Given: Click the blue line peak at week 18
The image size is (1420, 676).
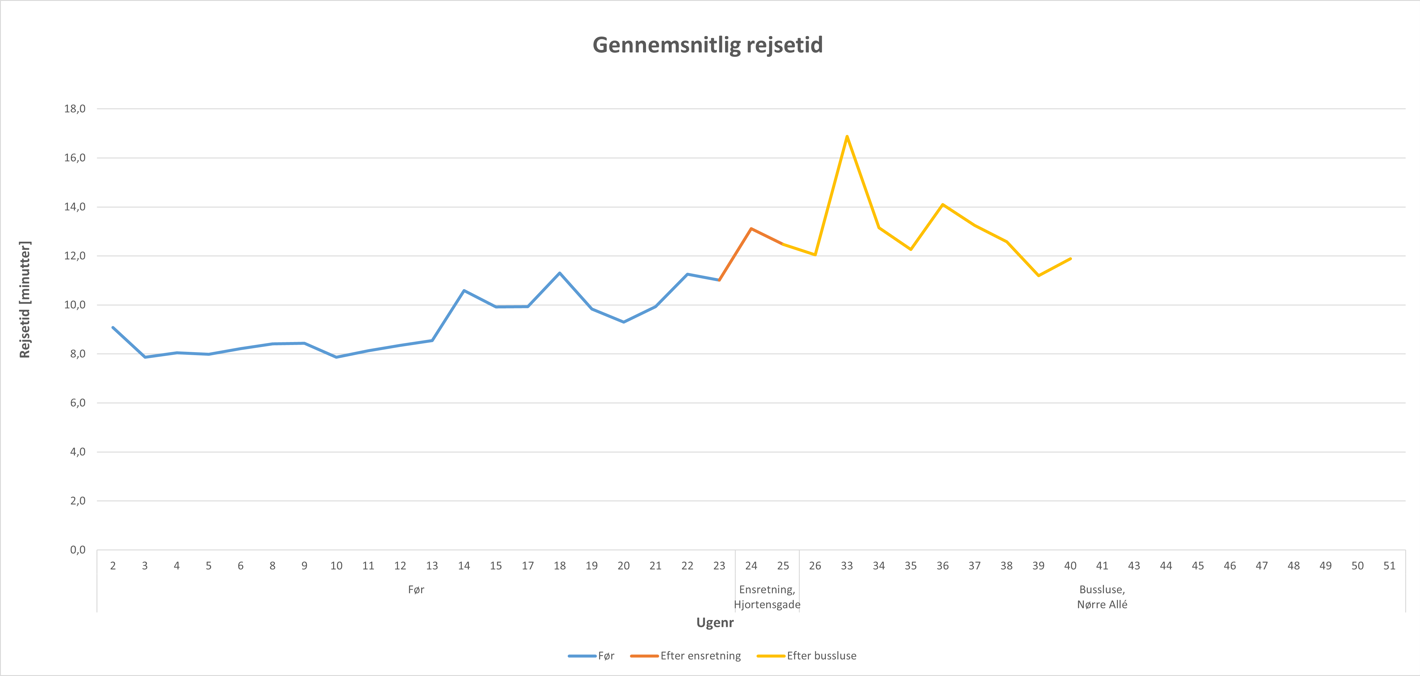Looking at the screenshot, I should click(x=560, y=273).
